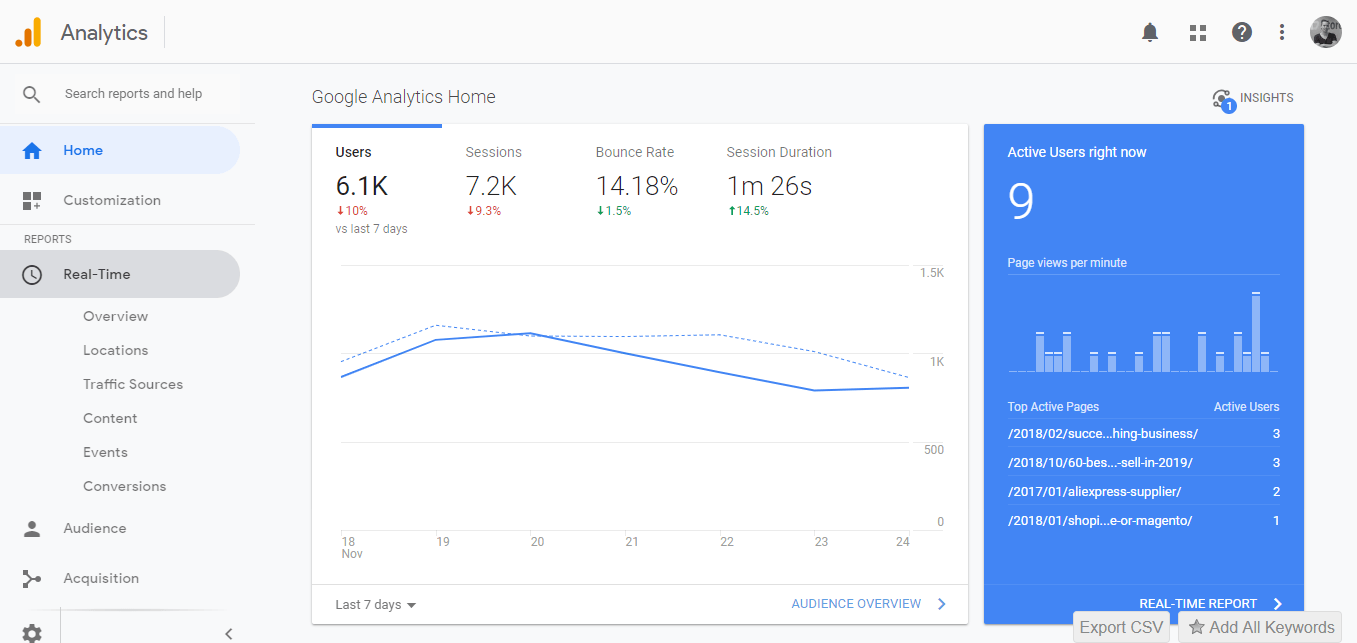Click the /2018/02/succe...hing-business/ page row
Viewport: 1357px width, 643px height.
[1143, 434]
